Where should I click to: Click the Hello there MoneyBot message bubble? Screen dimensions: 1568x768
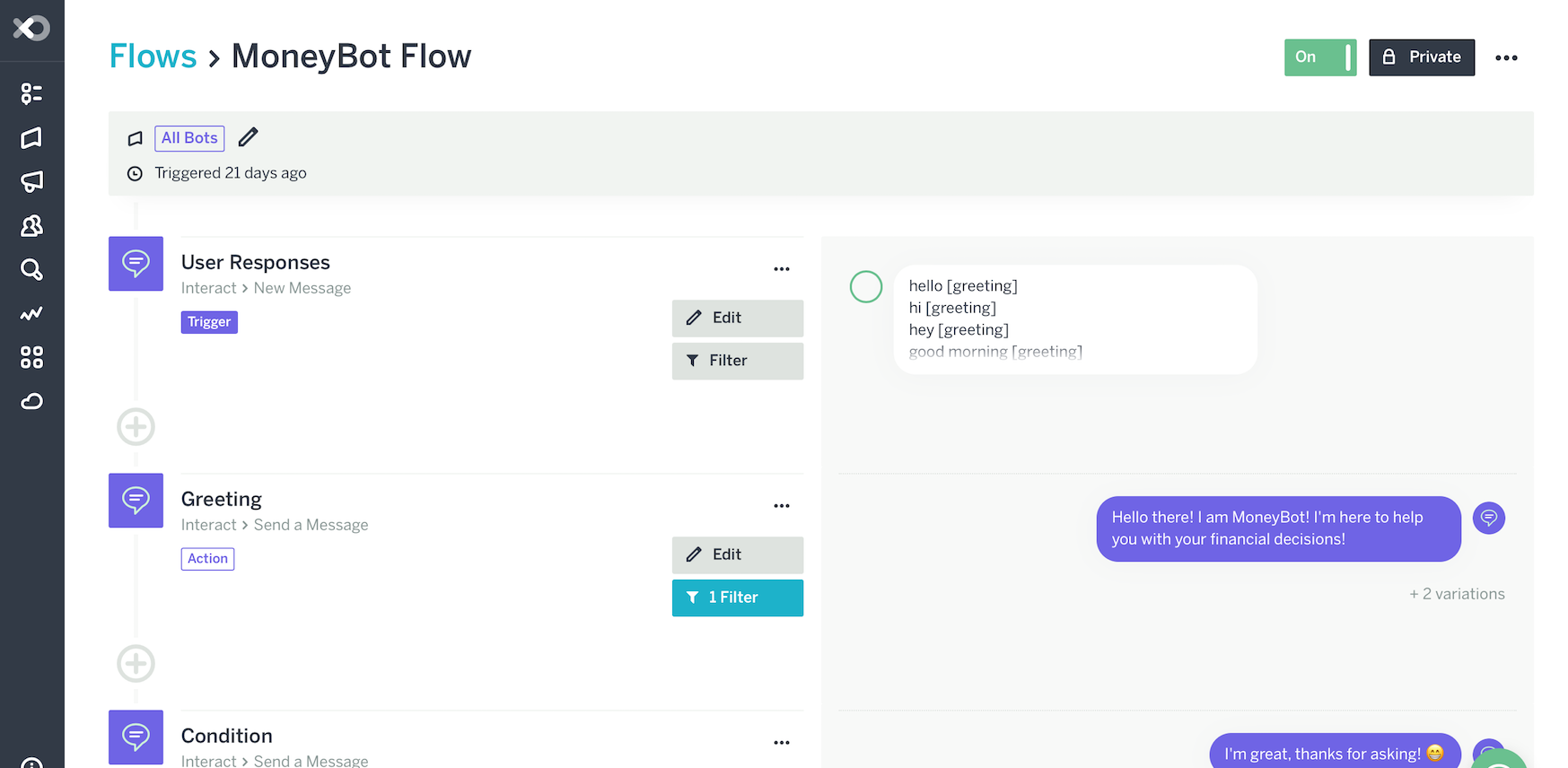[x=1278, y=528]
